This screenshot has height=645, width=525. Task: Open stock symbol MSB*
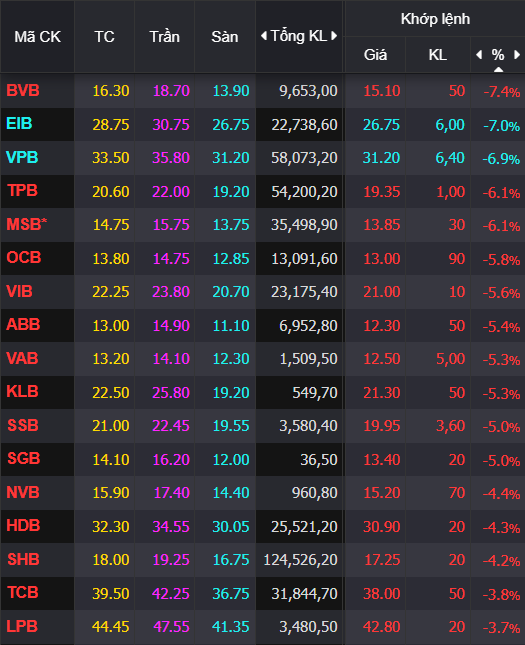pos(27,224)
